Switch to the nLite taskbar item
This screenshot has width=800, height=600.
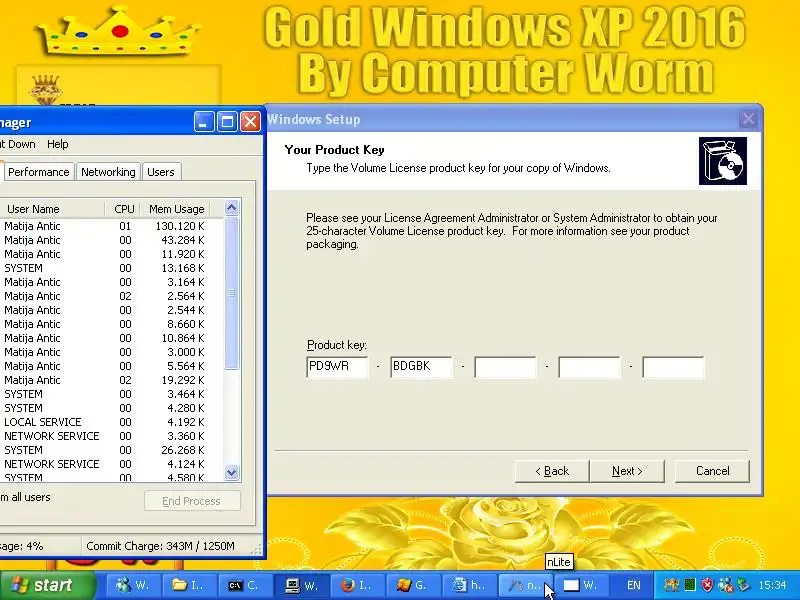525,585
